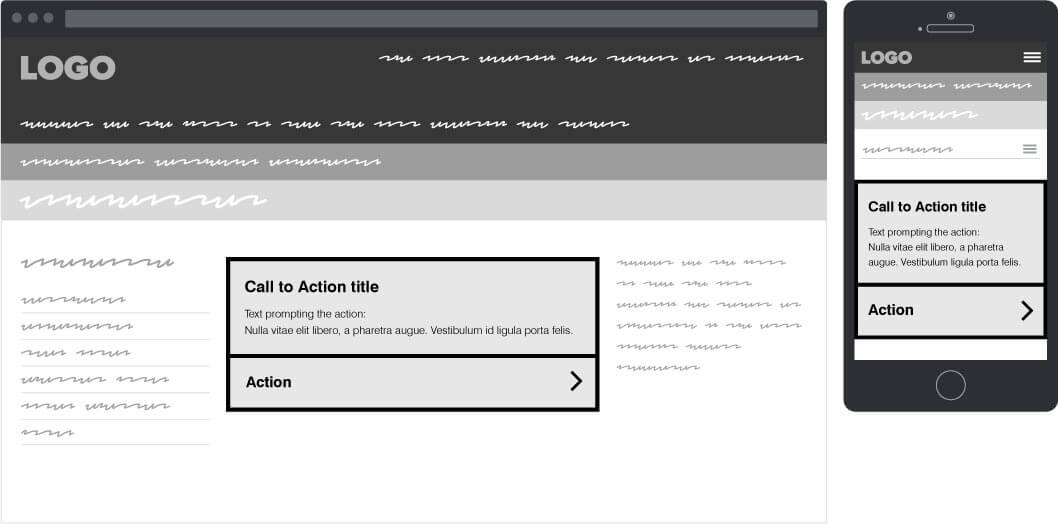Select the desktop "Call to Action title" heading
This screenshot has width=1058, height=524.
point(311,287)
